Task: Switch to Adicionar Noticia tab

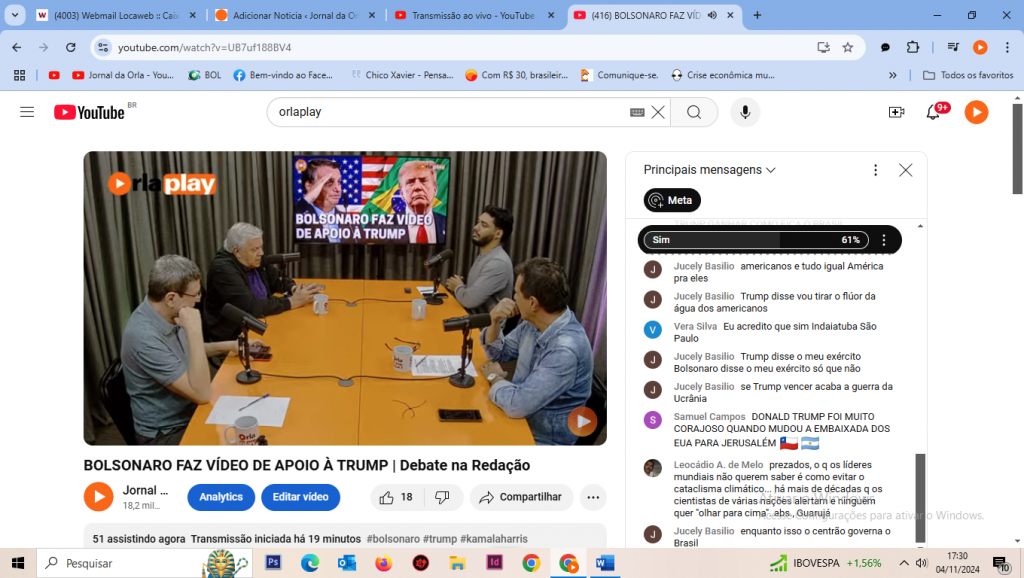Action: (x=295, y=15)
